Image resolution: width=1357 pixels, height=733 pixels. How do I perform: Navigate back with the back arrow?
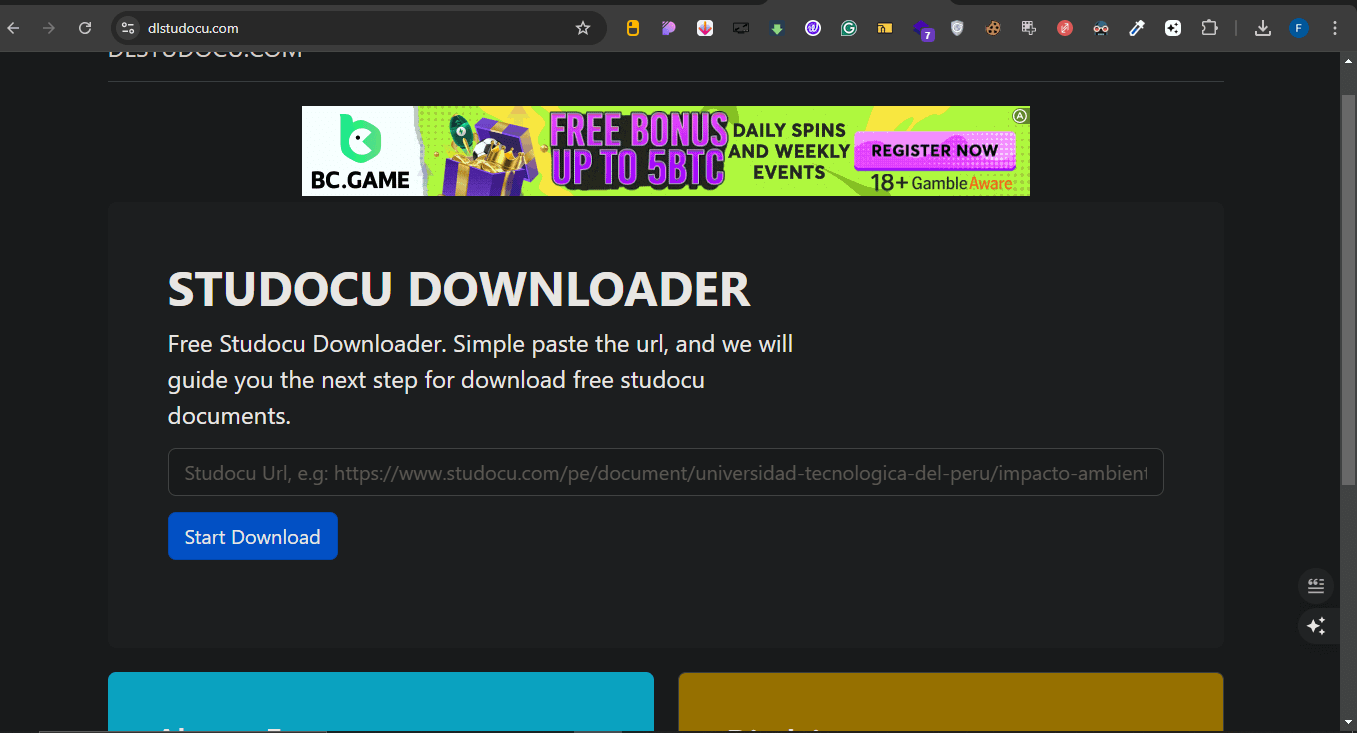pos(15,28)
